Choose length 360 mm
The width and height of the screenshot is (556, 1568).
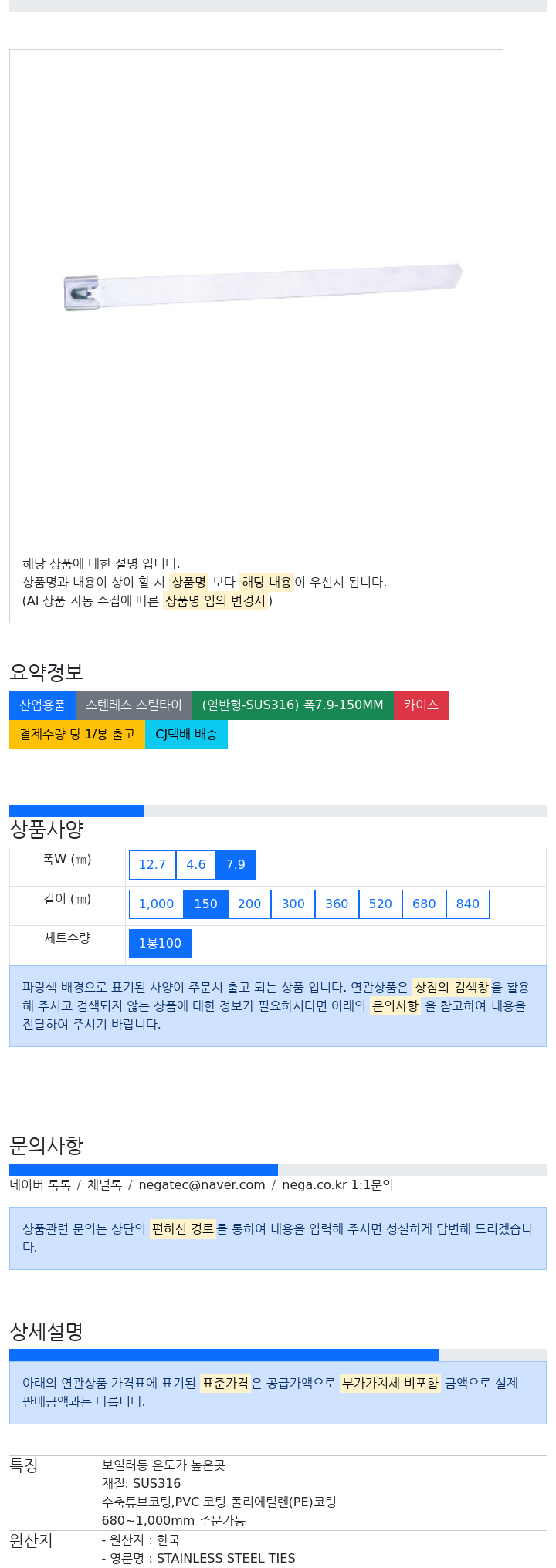tap(337, 904)
